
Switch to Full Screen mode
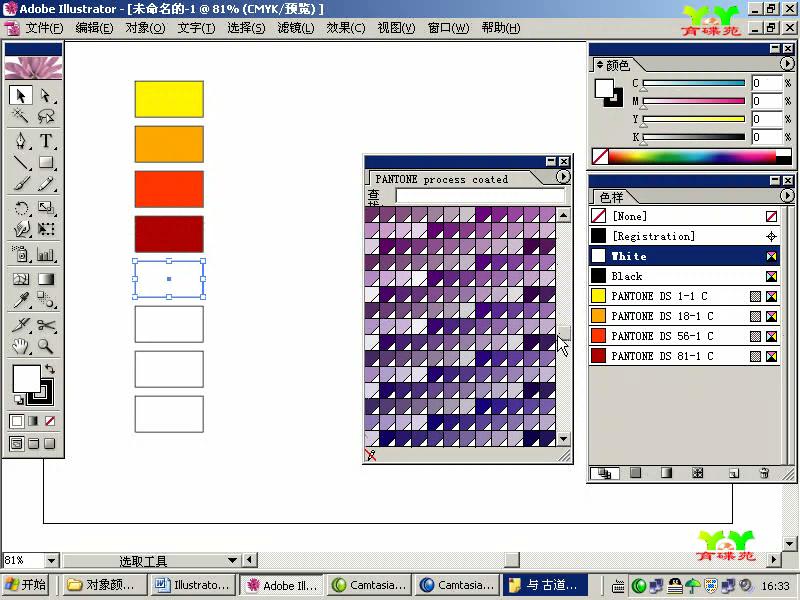click(x=49, y=443)
